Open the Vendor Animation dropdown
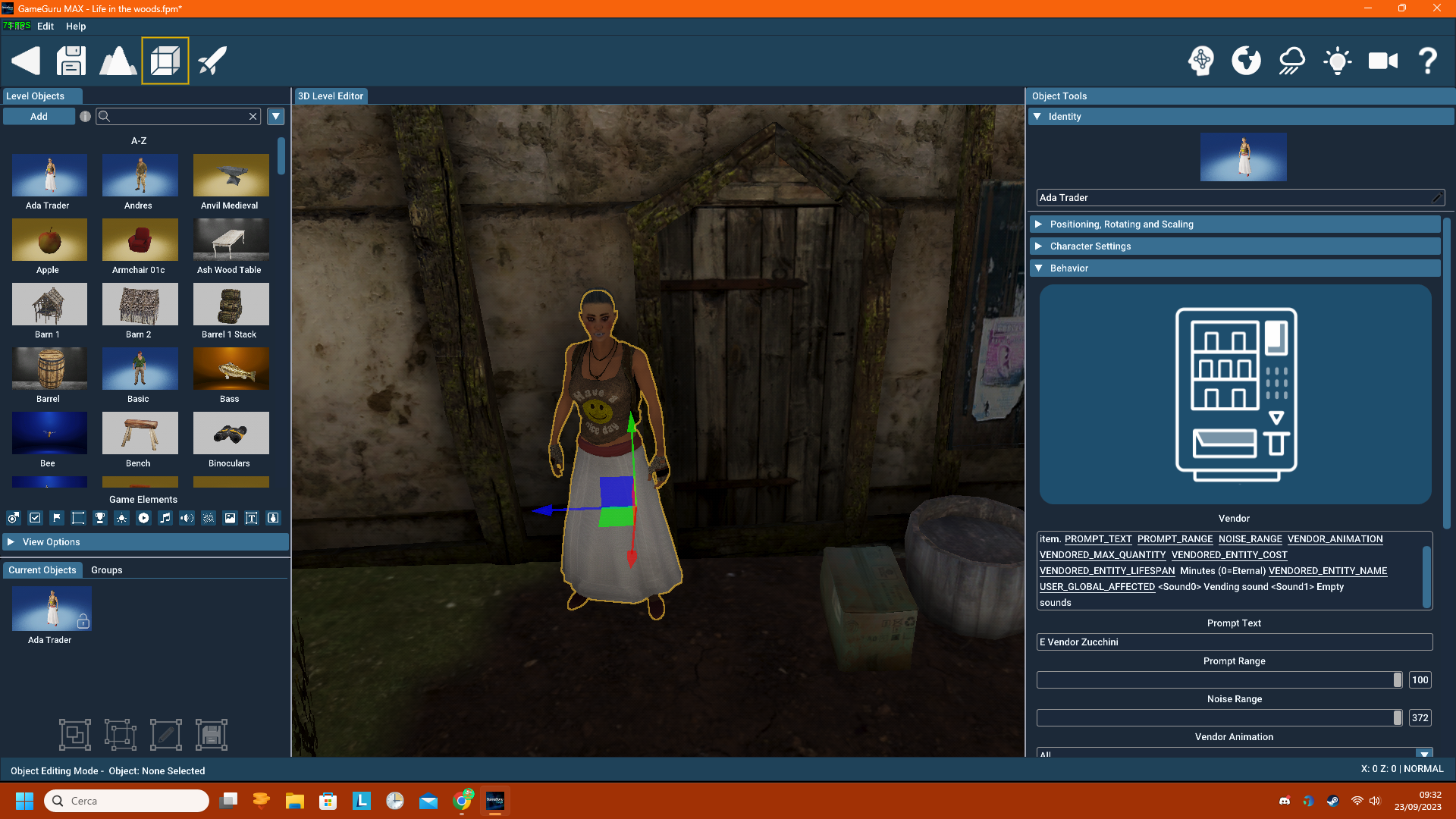Image resolution: width=1456 pixels, height=819 pixels. point(1424,755)
